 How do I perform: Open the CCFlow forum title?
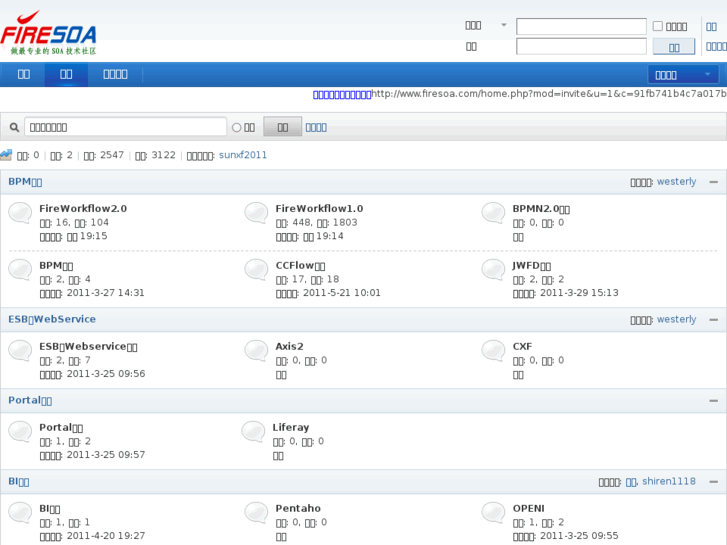point(300,266)
